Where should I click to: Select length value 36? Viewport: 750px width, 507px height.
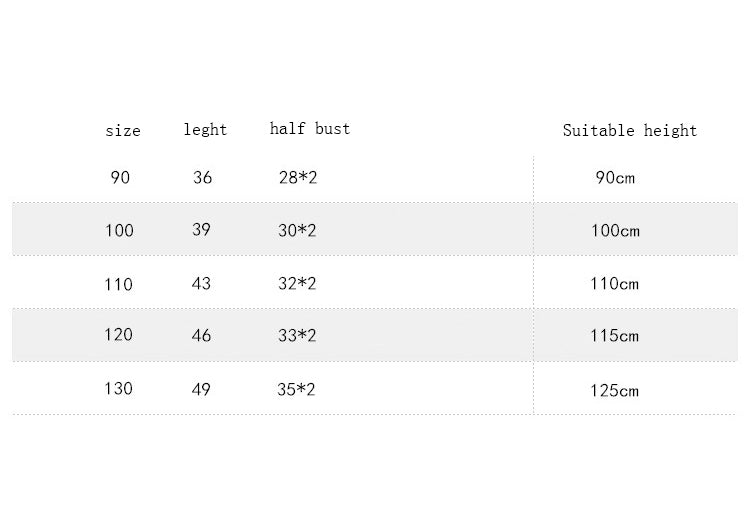click(x=202, y=178)
